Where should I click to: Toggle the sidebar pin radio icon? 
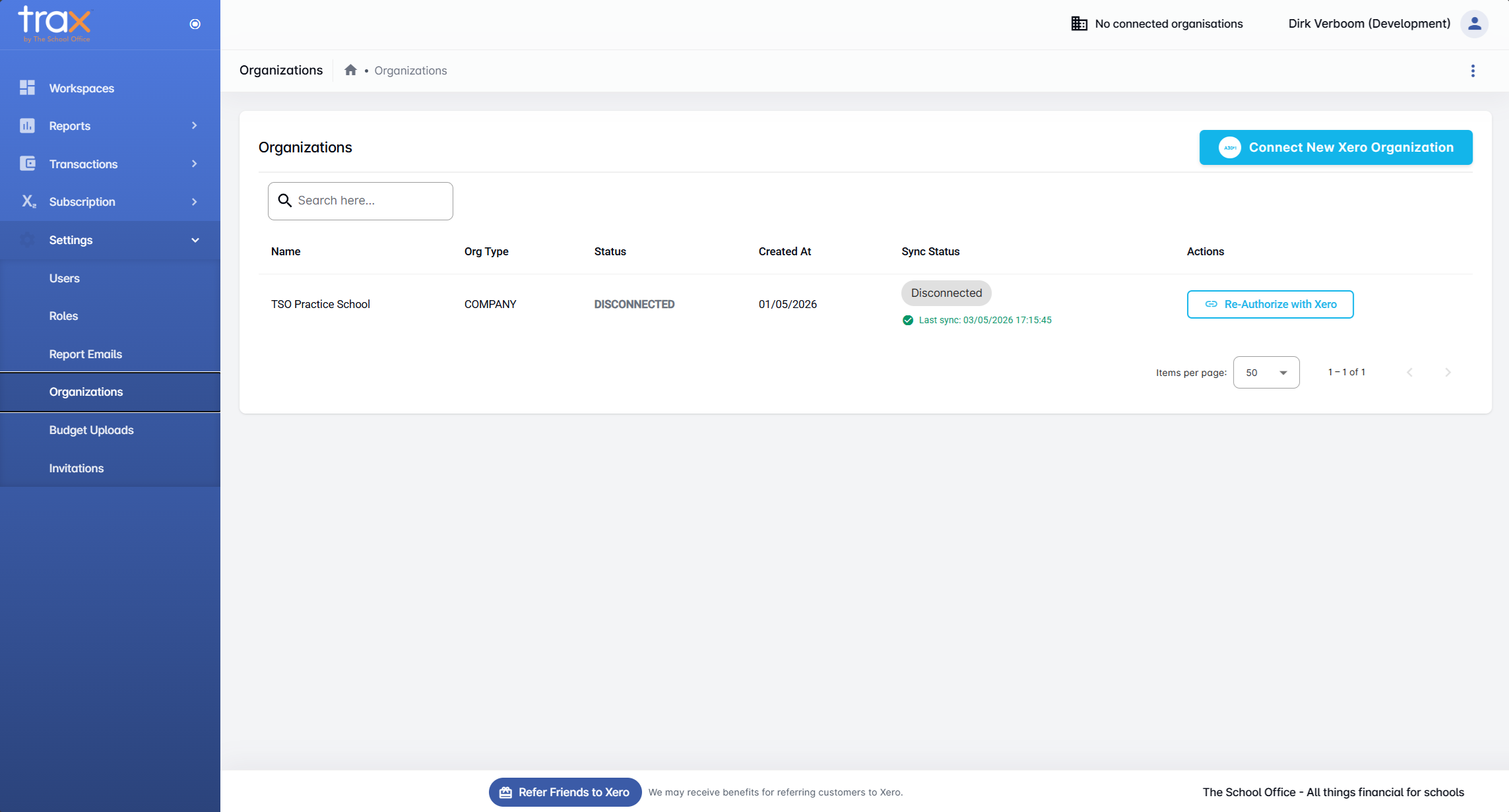pyautogui.click(x=195, y=24)
